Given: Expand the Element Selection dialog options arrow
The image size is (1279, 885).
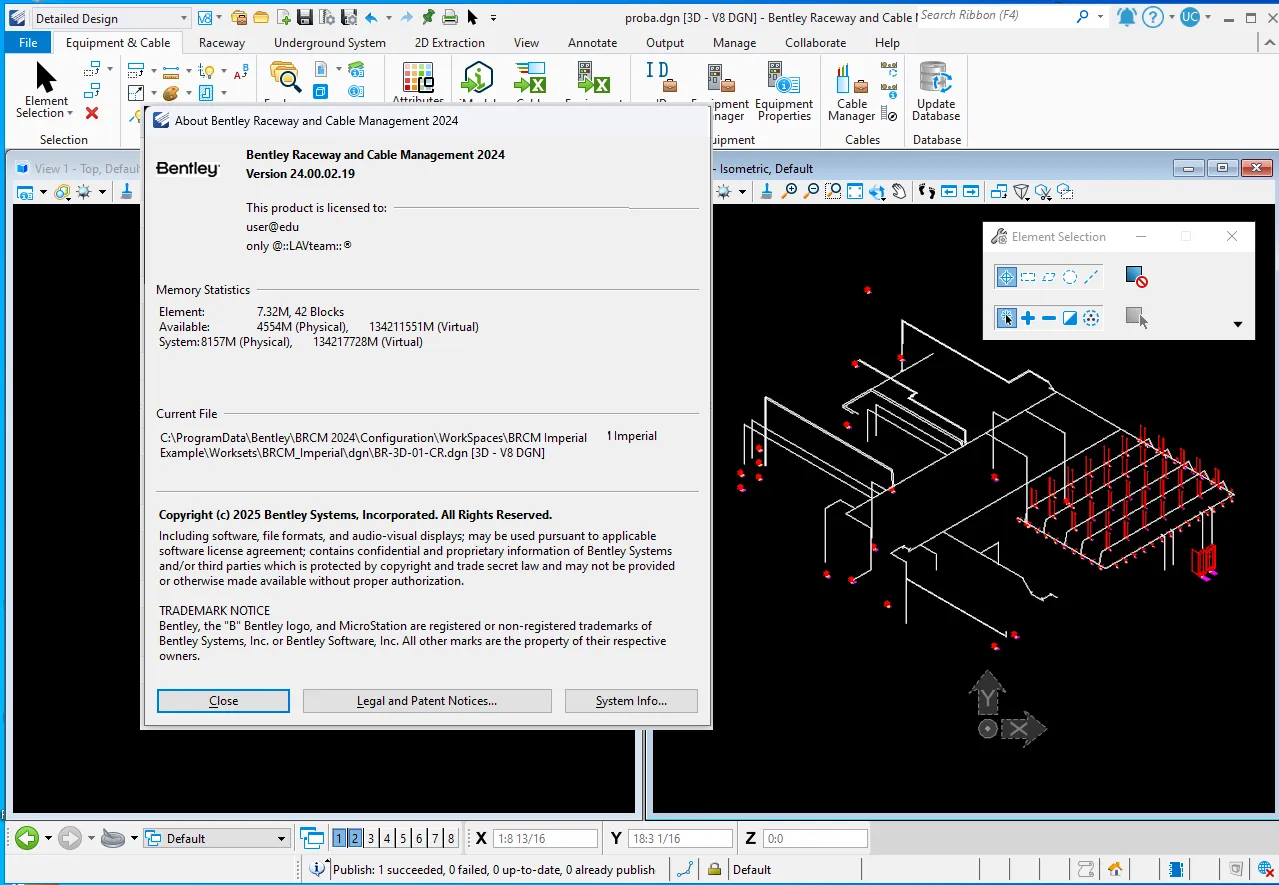Looking at the screenshot, I should coord(1237,324).
